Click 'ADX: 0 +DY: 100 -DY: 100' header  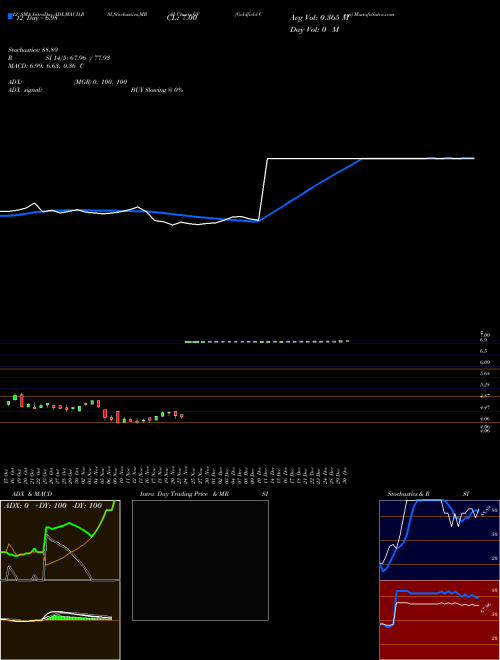point(53,506)
